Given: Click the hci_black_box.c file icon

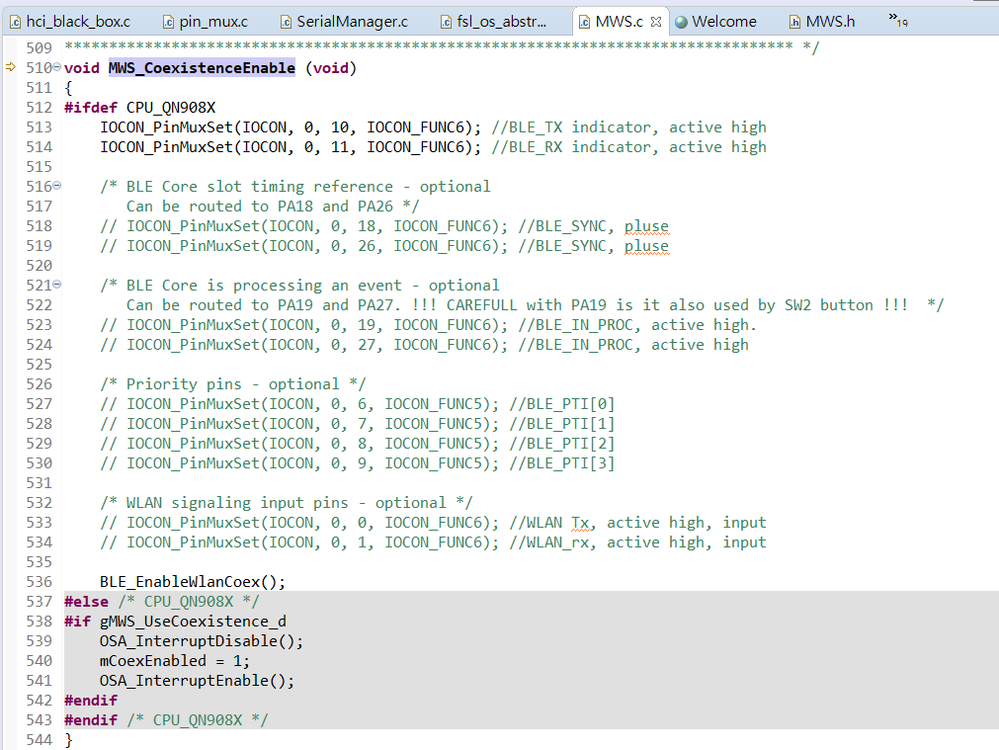Looking at the screenshot, I should (x=15, y=22).
